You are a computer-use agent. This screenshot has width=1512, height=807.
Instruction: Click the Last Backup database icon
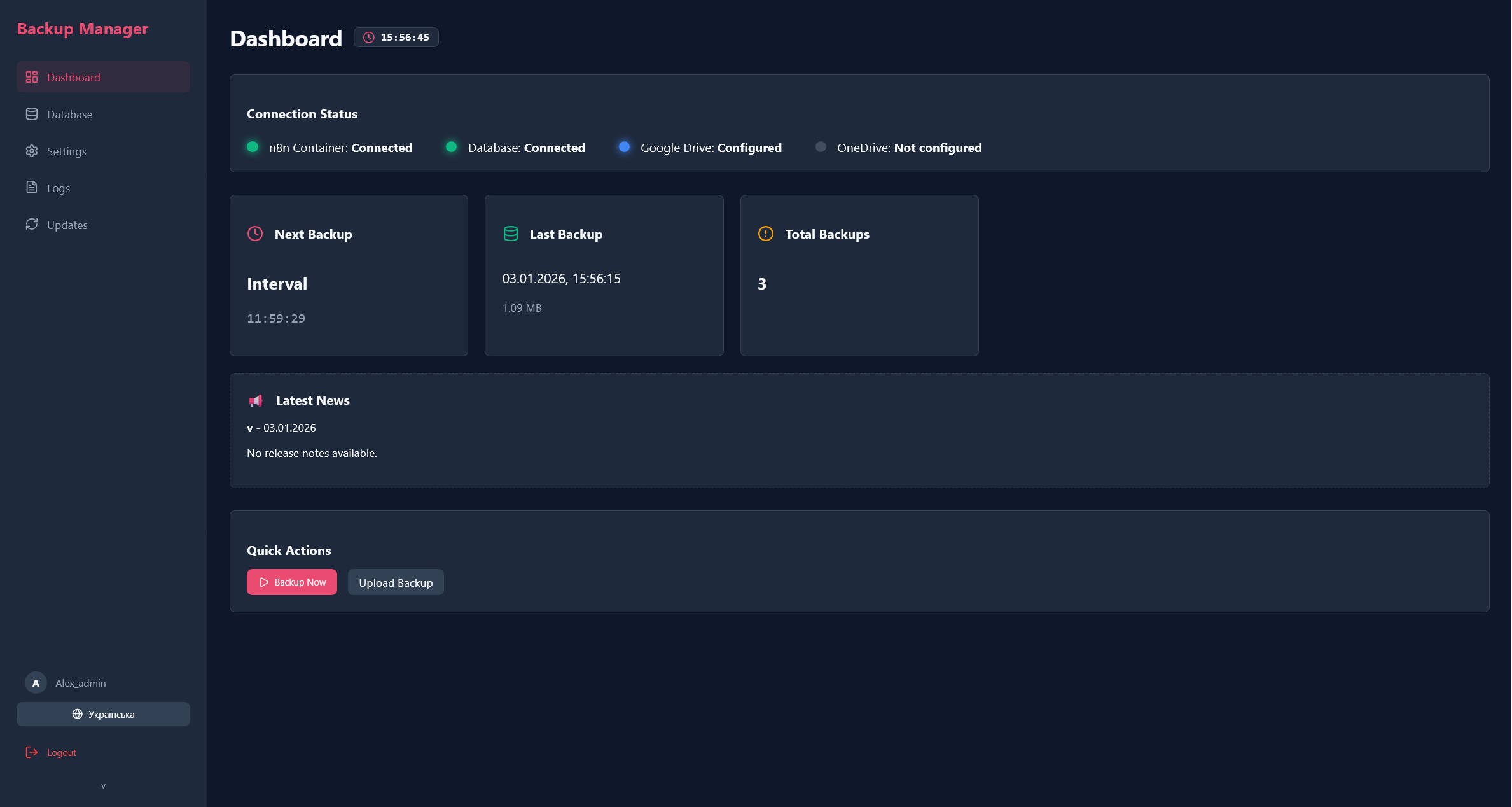(511, 234)
